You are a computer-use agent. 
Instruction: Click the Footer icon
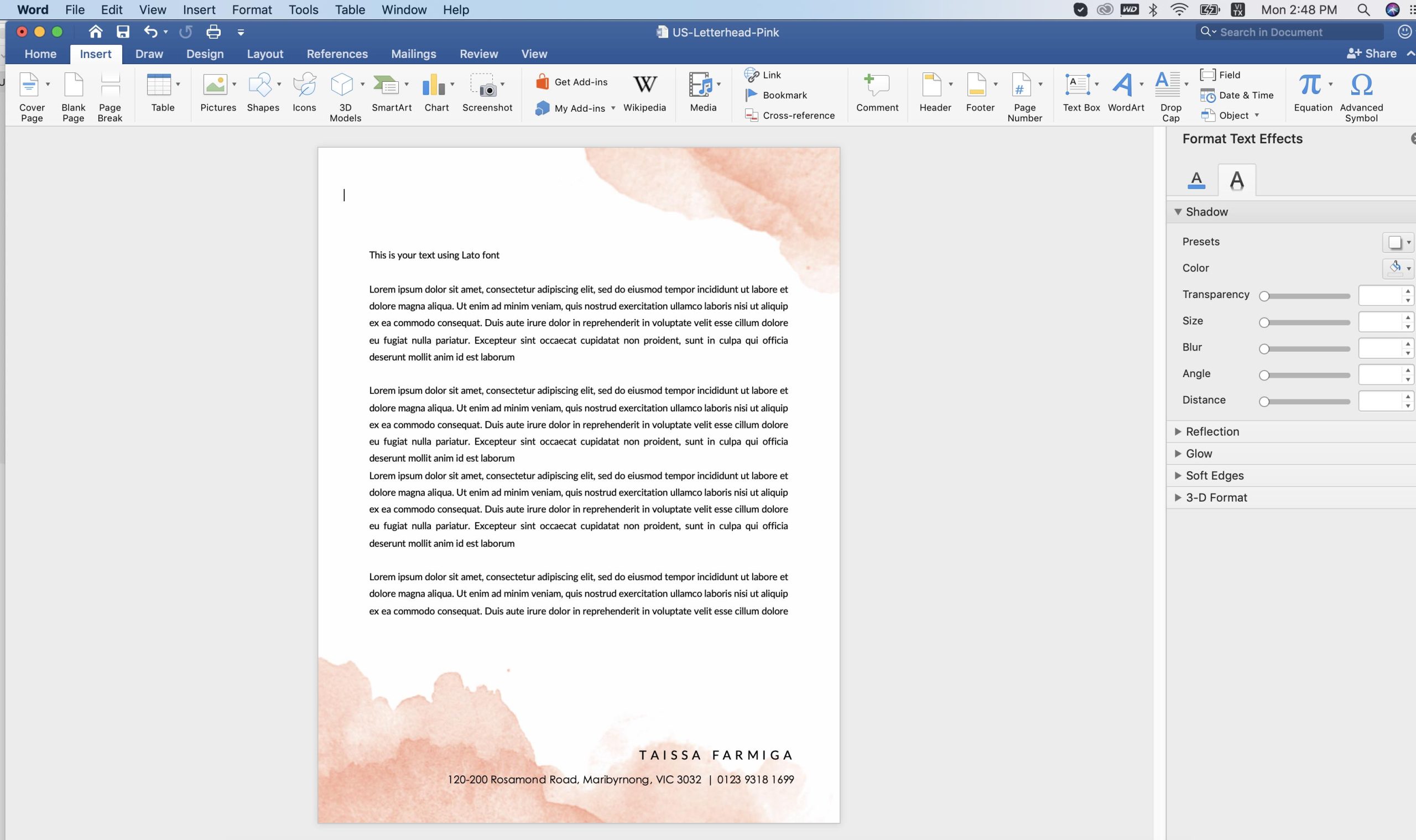click(977, 85)
